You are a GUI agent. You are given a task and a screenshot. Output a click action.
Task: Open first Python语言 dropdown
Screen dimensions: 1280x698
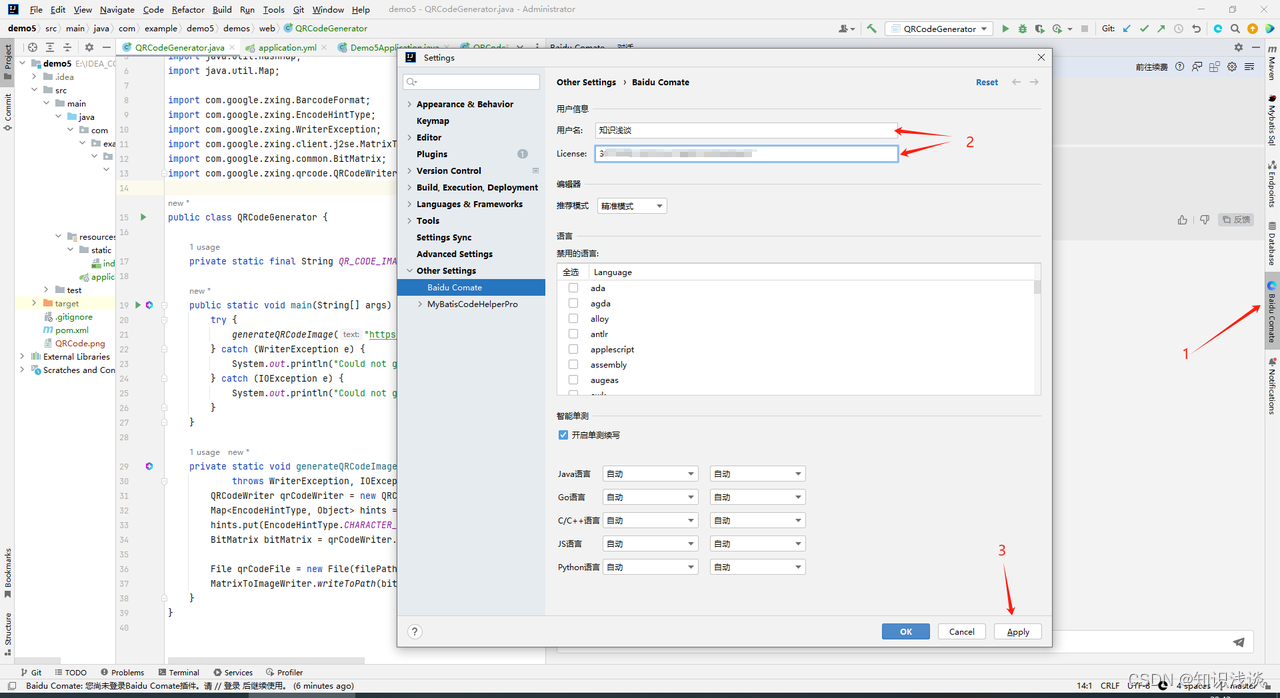click(650, 567)
